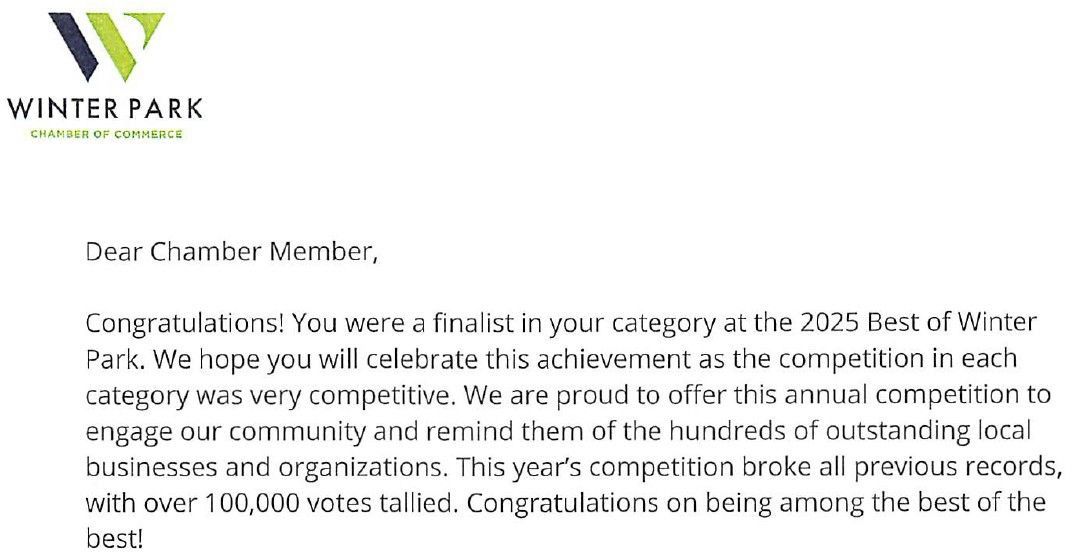Click the word 'Congratulations!' starting the paragraph
This screenshot has height=558, width=1087.
coord(160,323)
